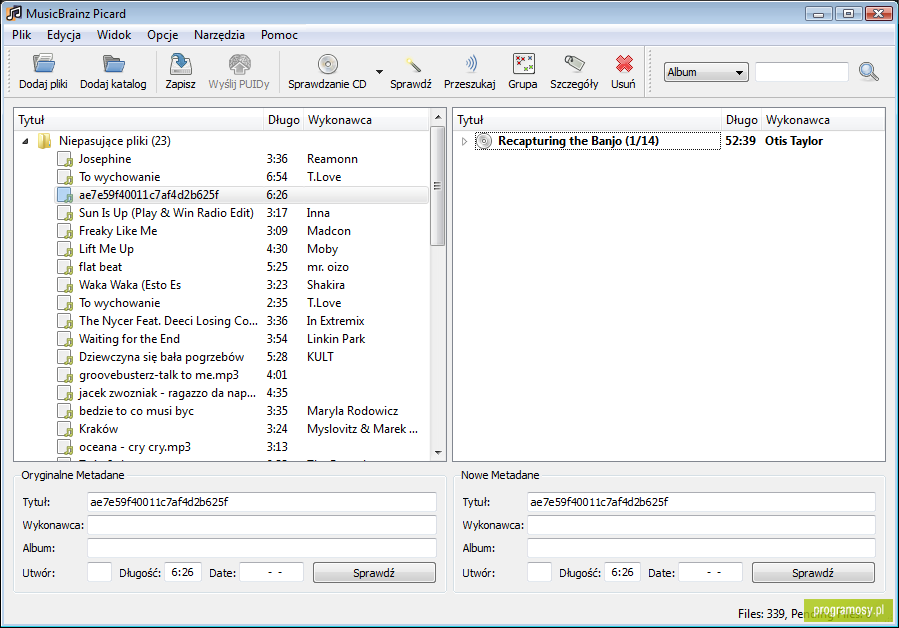Click the original Wykonawca input field
This screenshot has height=628, width=899.
[x=262, y=525]
